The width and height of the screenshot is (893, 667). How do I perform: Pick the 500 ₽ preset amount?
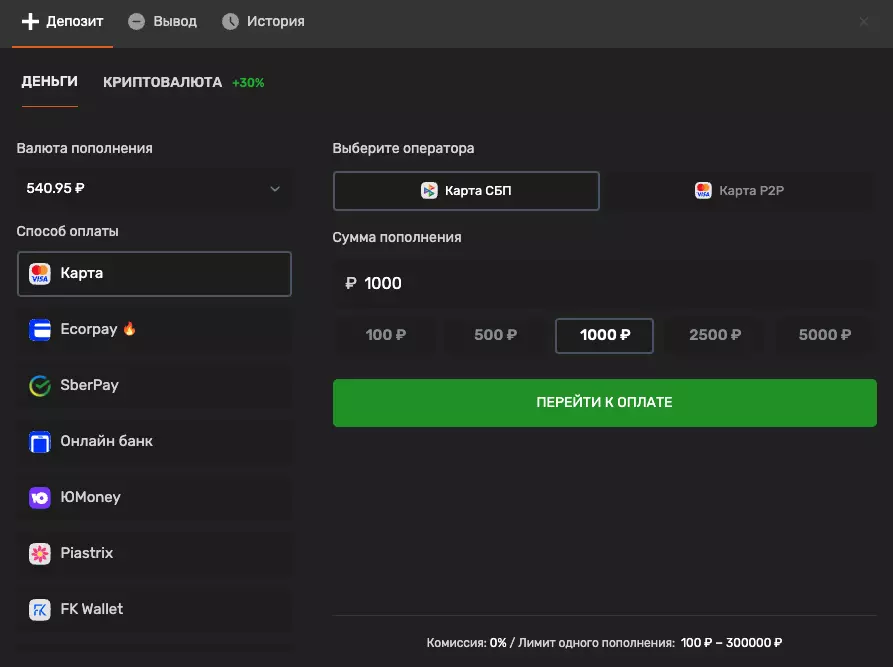495,336
